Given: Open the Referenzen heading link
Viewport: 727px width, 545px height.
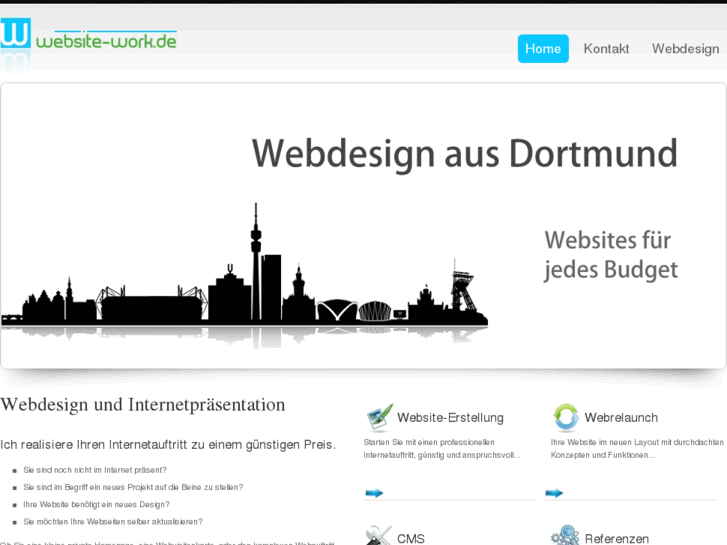Looking at the screenshot, I should 617,539.
